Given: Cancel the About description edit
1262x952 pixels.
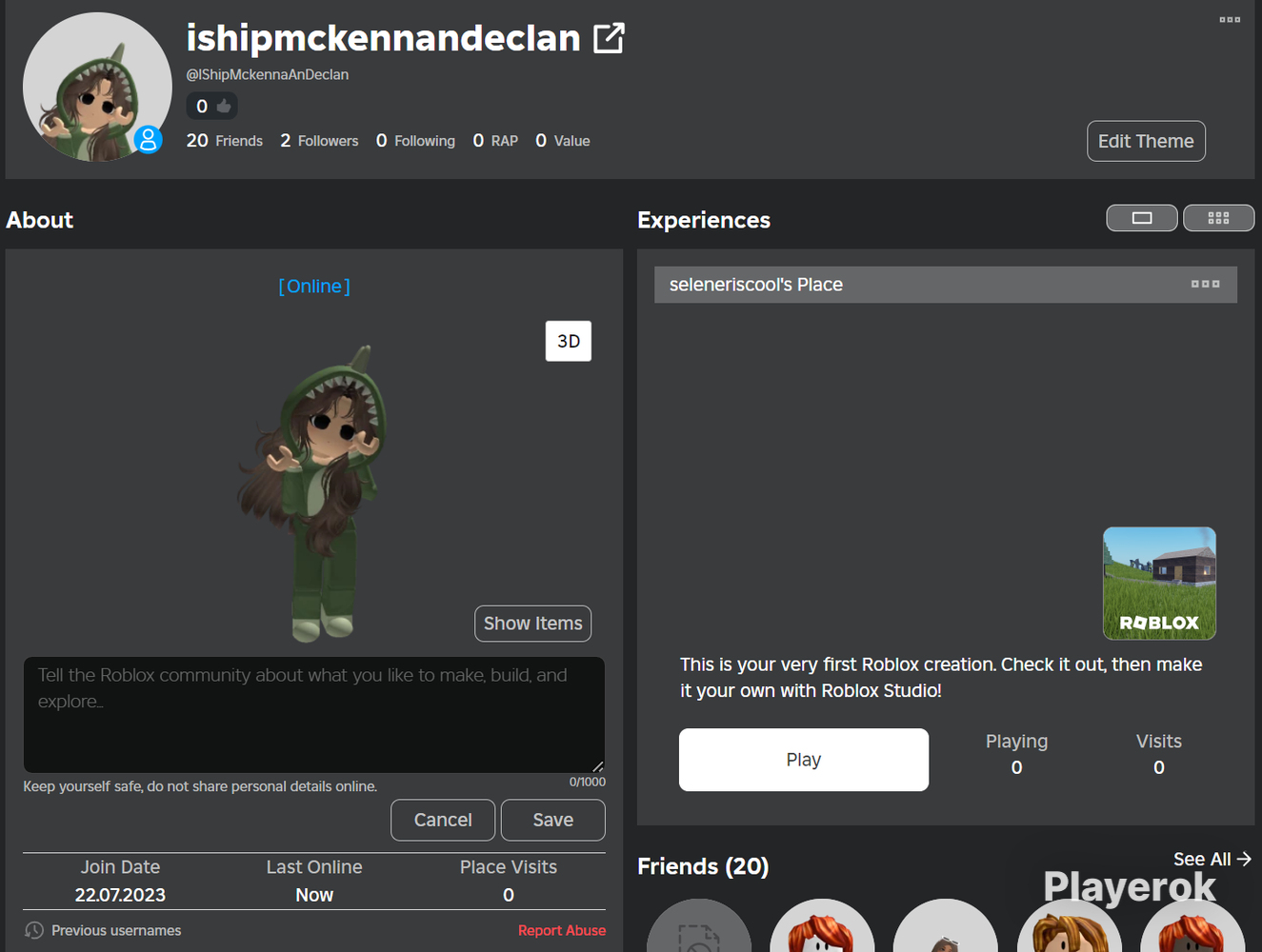Looking at the screenshot, I should (x=443, y=820).
